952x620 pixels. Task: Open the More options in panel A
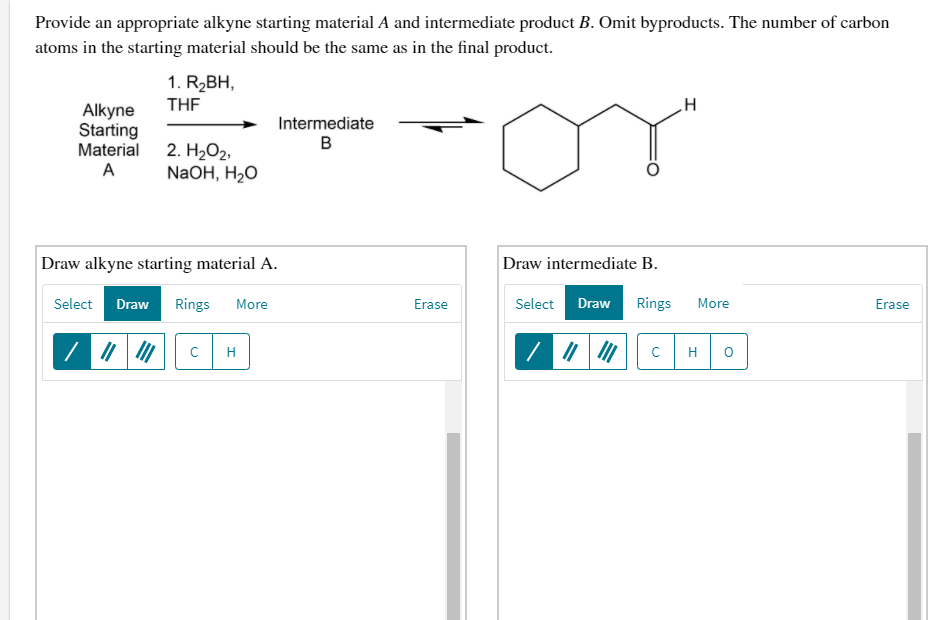(x=251, y=304)
